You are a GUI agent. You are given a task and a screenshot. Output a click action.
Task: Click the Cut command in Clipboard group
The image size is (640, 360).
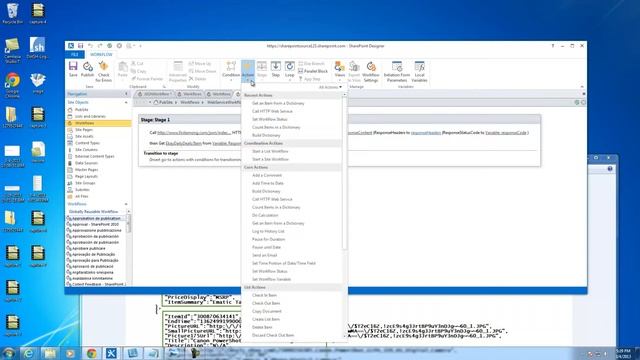tap(137, 64)
